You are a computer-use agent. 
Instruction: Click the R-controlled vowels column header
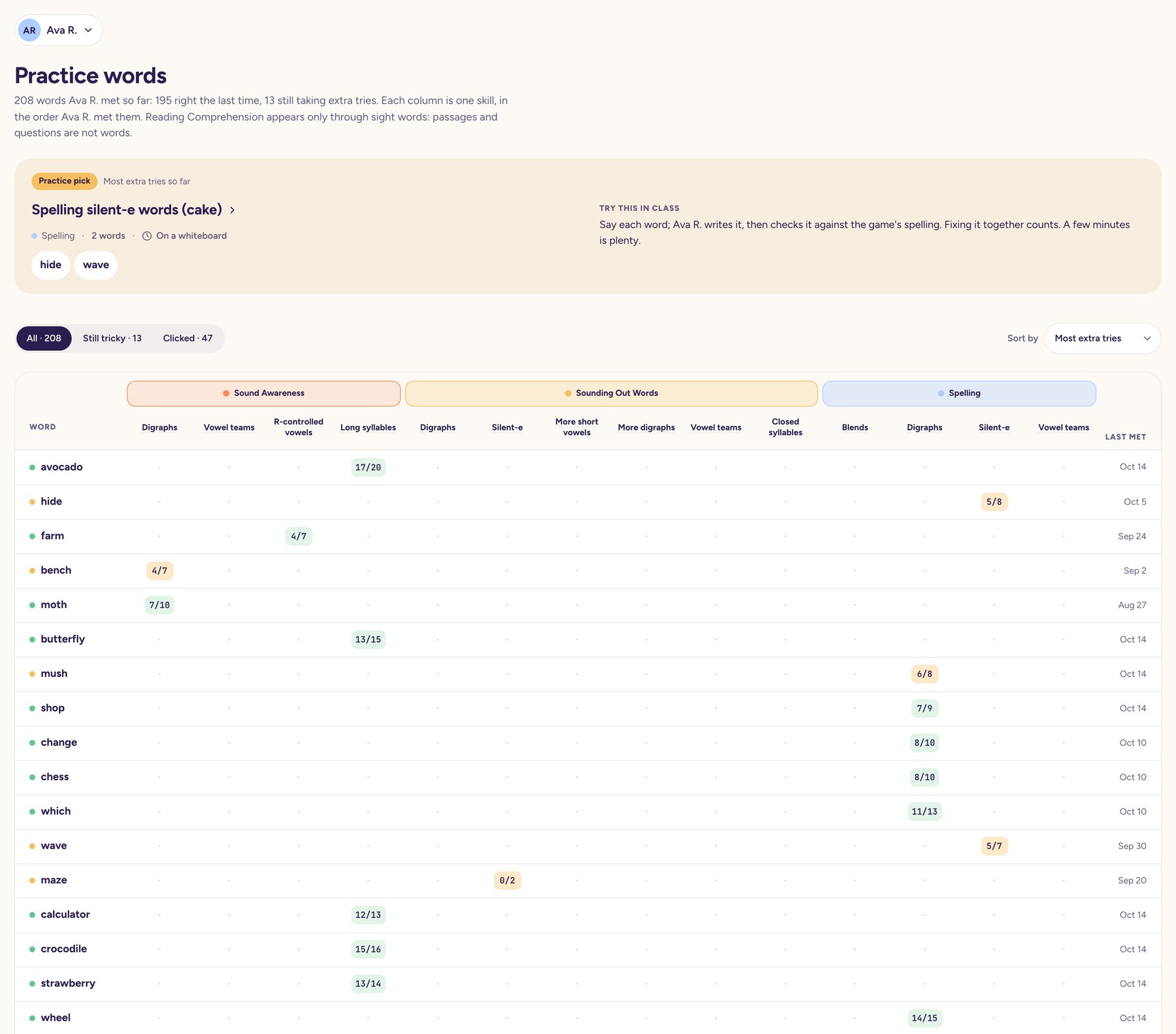[299, 427]
